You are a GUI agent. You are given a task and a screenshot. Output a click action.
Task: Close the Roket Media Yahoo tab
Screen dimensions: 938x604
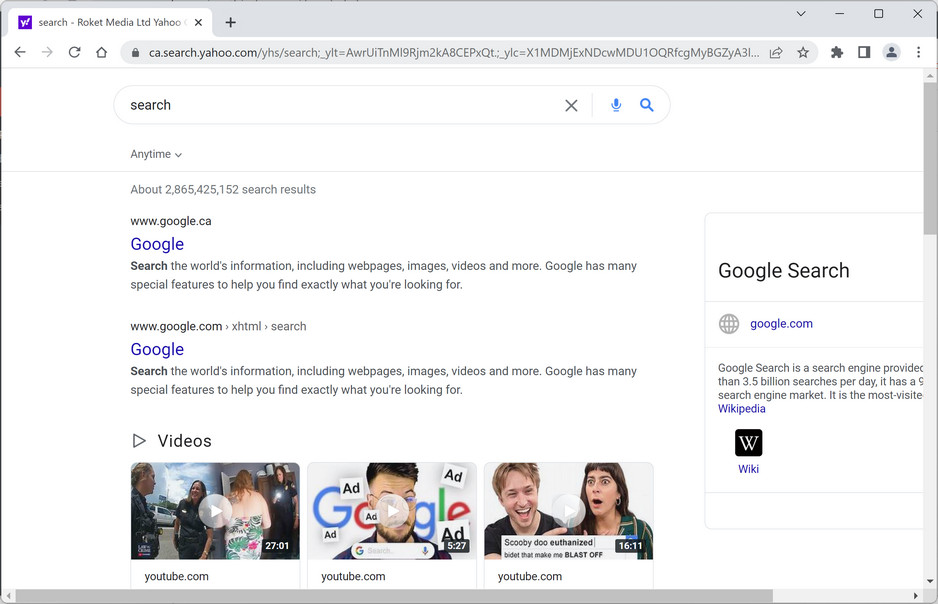coord(199,23)
